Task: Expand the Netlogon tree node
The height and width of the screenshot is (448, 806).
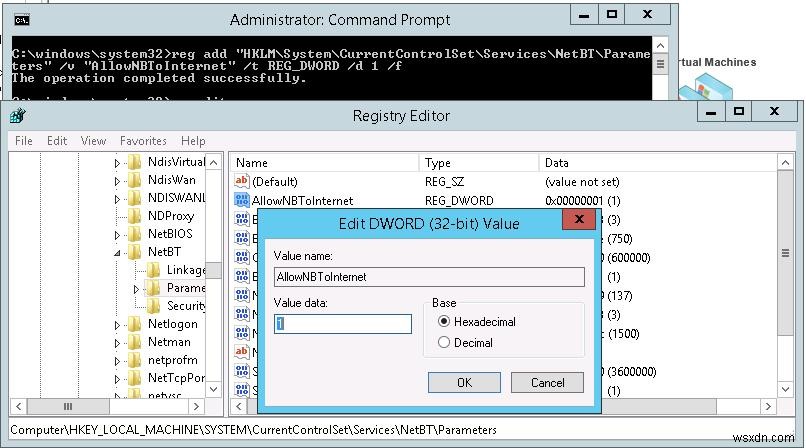Action: pos(117,325)
